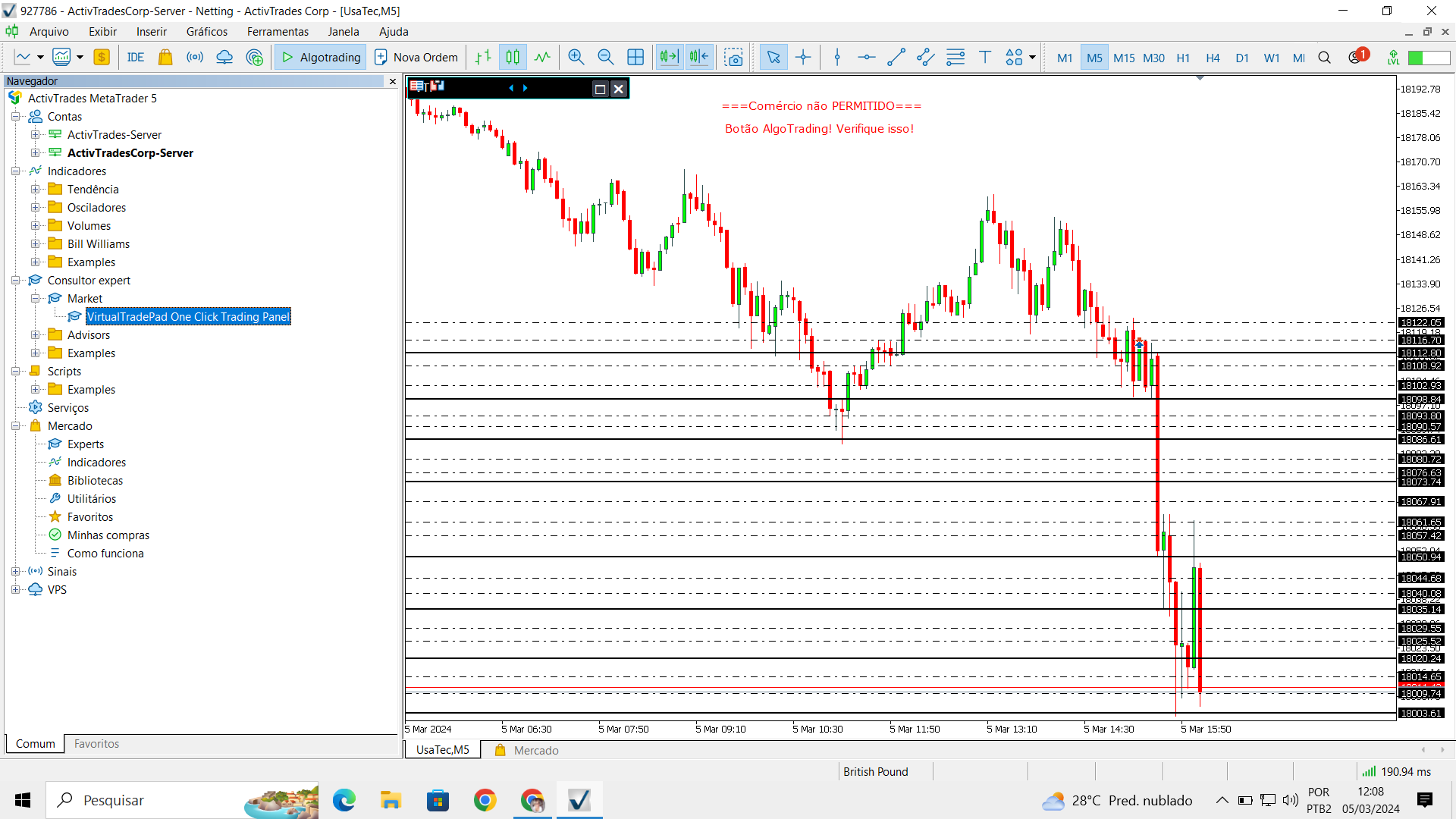Image resolution: width=1456 pixels, height=819 pixels.
Task: Select the trendline drawing tool
Action: click(896, 58)
